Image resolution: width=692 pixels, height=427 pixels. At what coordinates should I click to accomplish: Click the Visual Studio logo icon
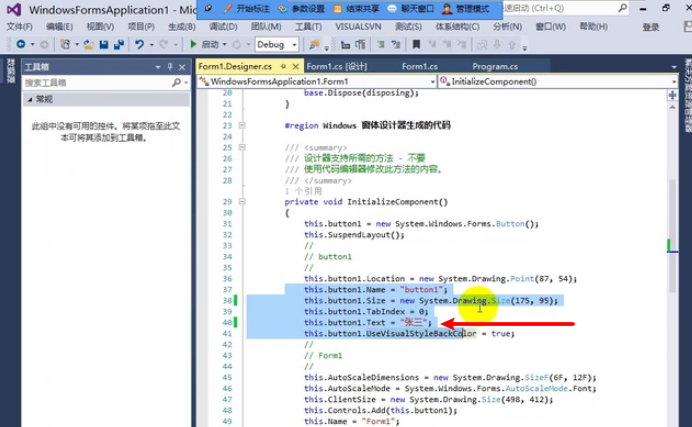pos(13,10)
